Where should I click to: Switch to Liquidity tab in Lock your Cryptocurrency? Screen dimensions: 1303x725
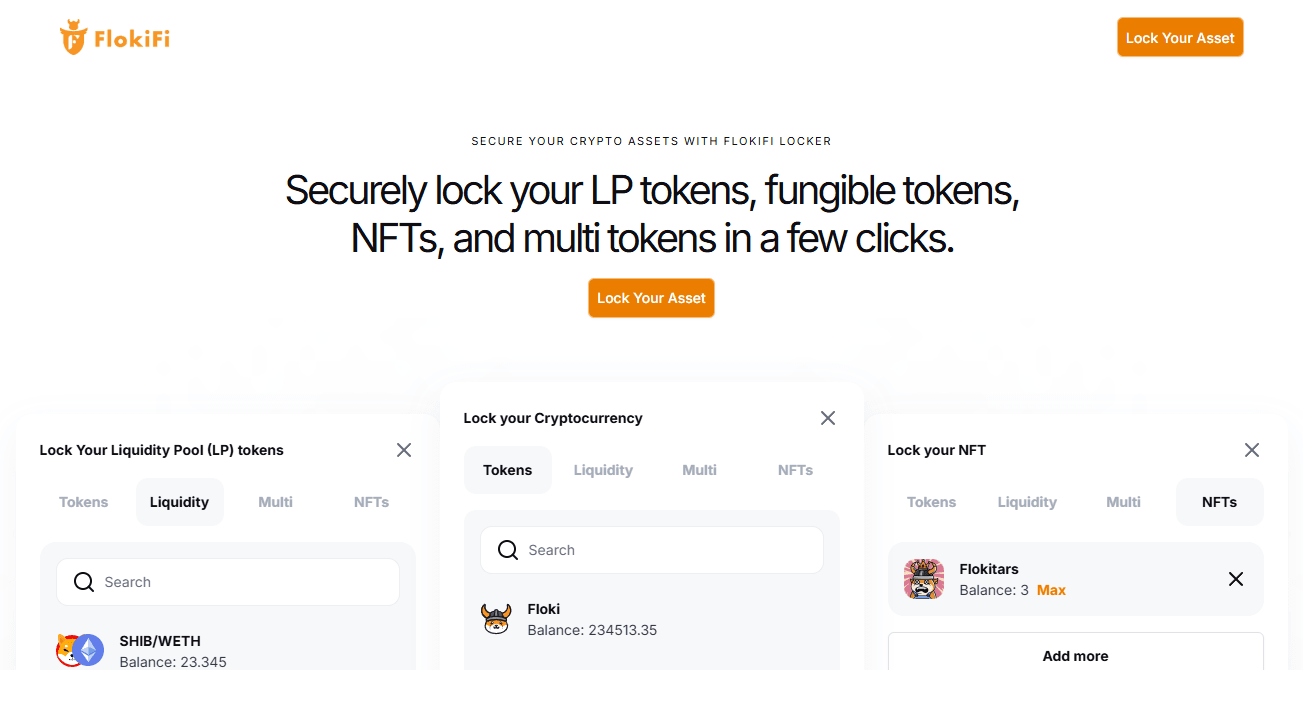[x=603, y=469]
